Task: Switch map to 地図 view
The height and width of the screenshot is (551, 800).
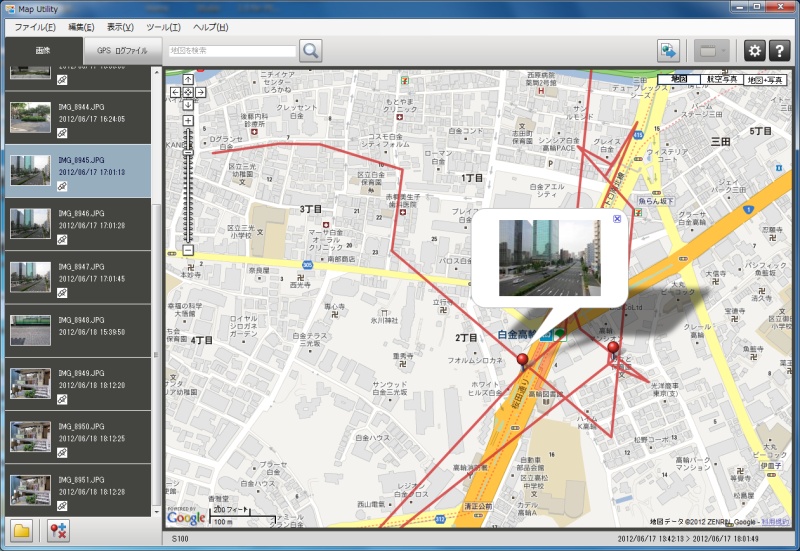Action: point(679,79)
